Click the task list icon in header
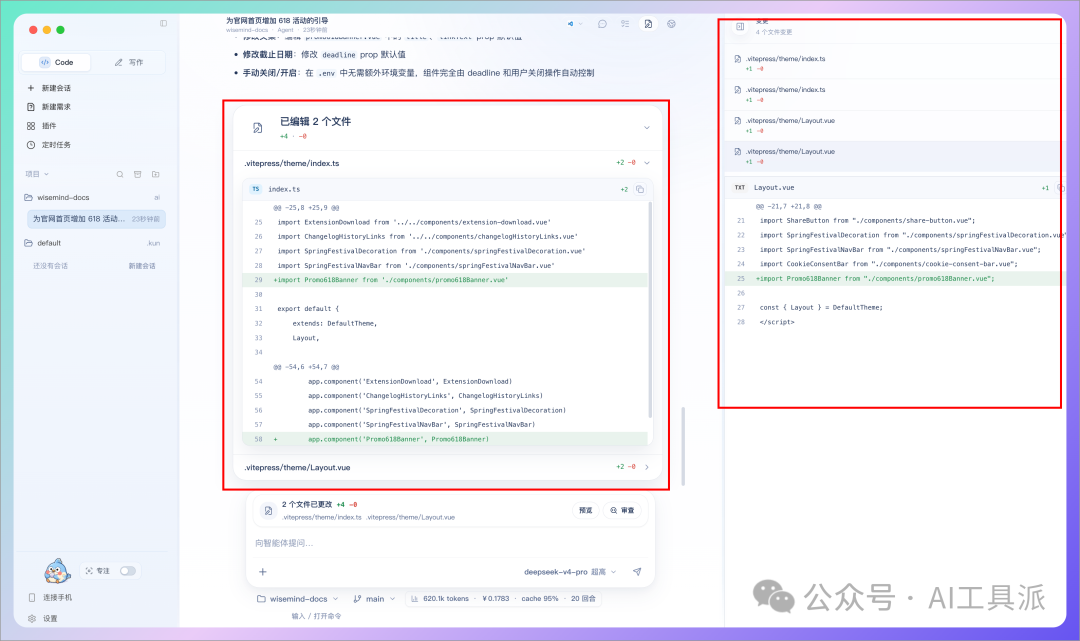The image size is (1080, 641). pos(625,23)
